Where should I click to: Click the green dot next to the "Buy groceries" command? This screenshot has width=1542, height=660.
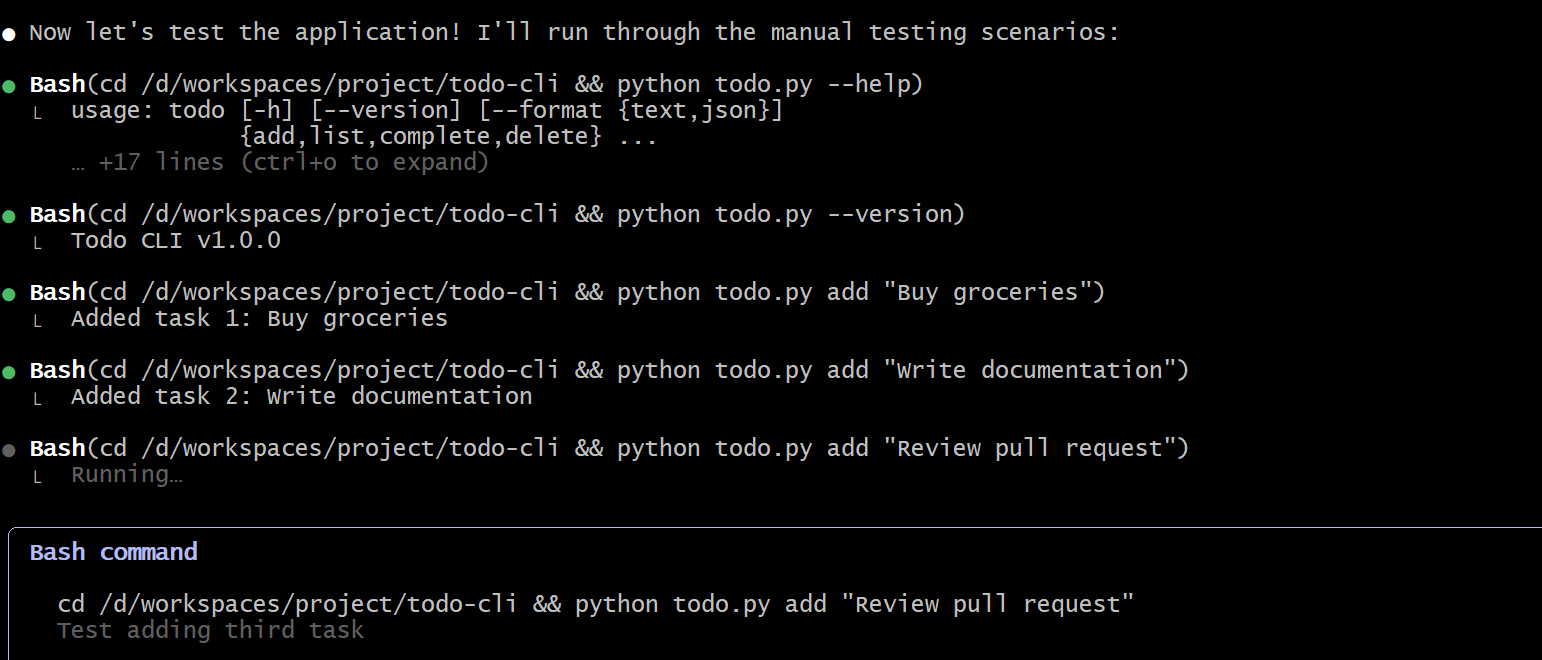(9, 294)
